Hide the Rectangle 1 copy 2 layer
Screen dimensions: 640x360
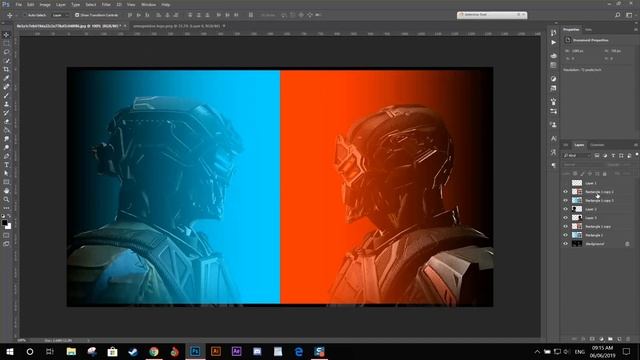click(x=566, y=192)
